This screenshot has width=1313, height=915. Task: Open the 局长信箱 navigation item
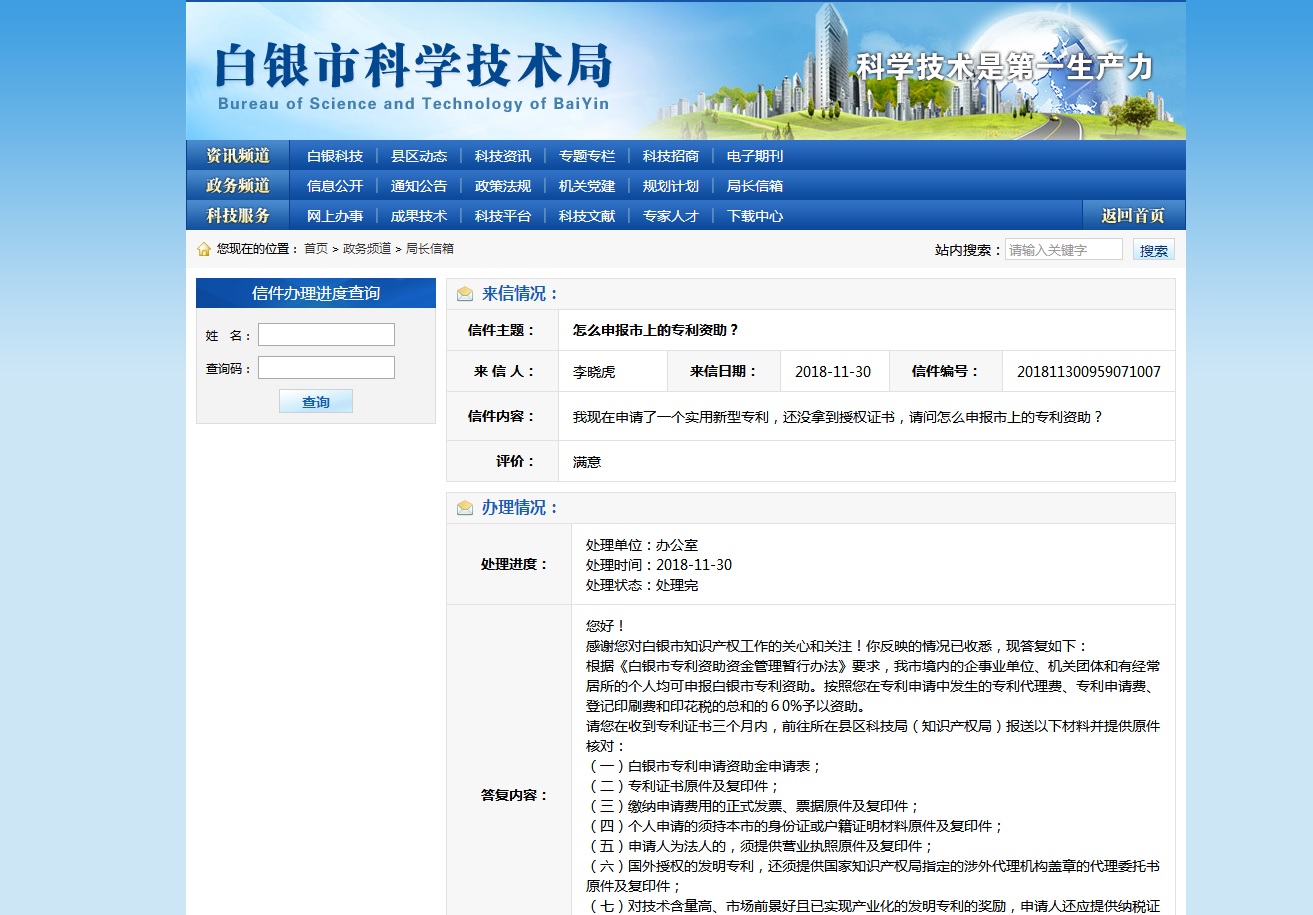click(754, 186)
